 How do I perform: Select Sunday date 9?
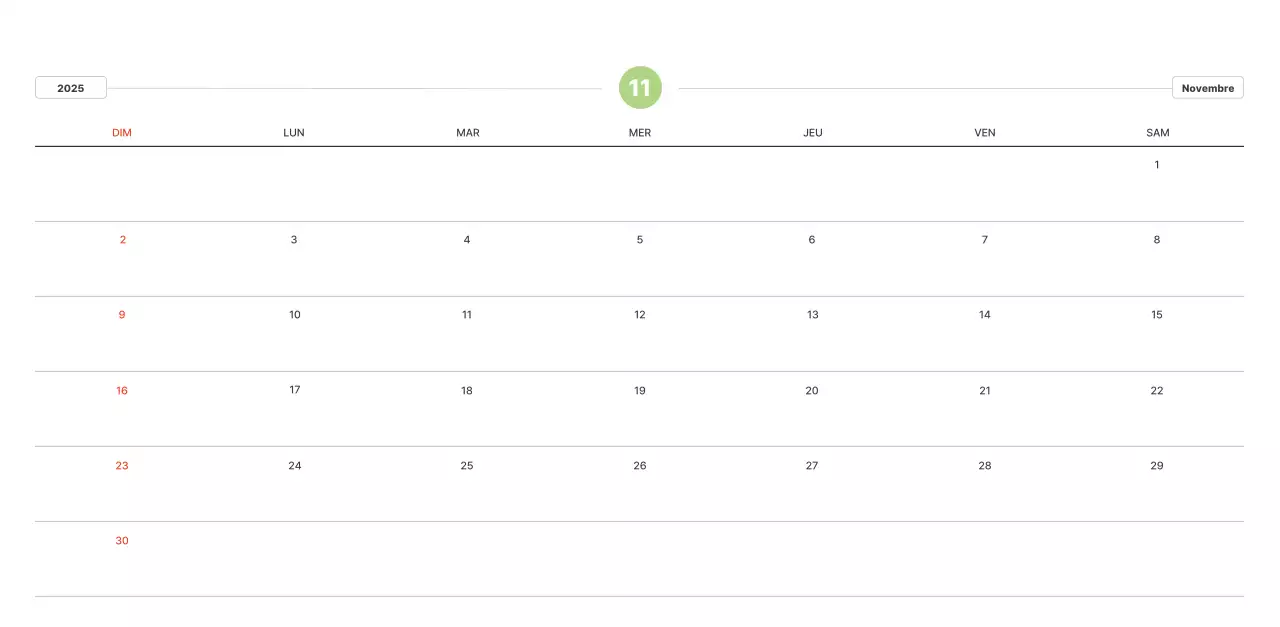(x=122, y=315)
